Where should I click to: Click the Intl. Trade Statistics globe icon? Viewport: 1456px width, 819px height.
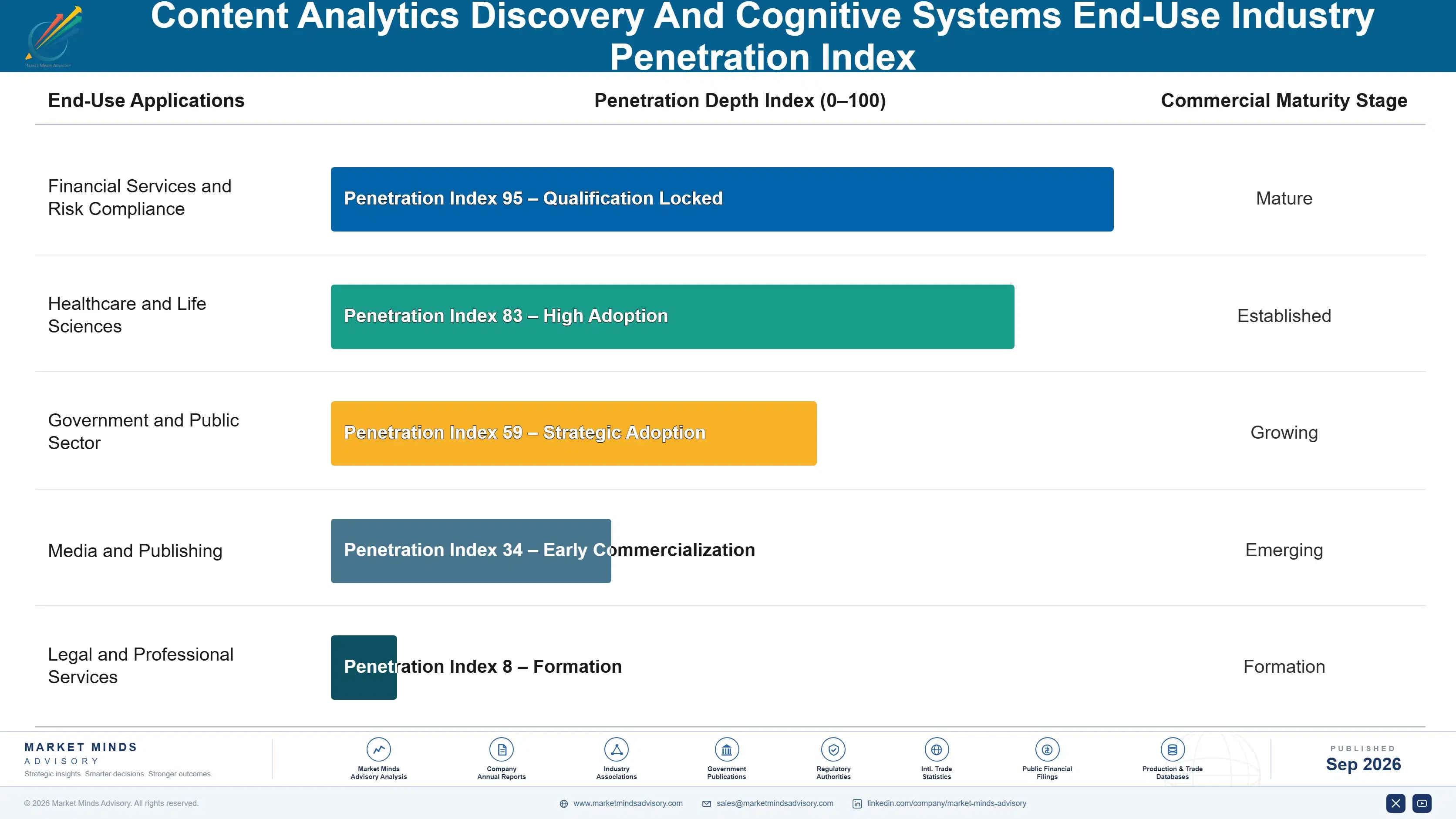(937, 749)
